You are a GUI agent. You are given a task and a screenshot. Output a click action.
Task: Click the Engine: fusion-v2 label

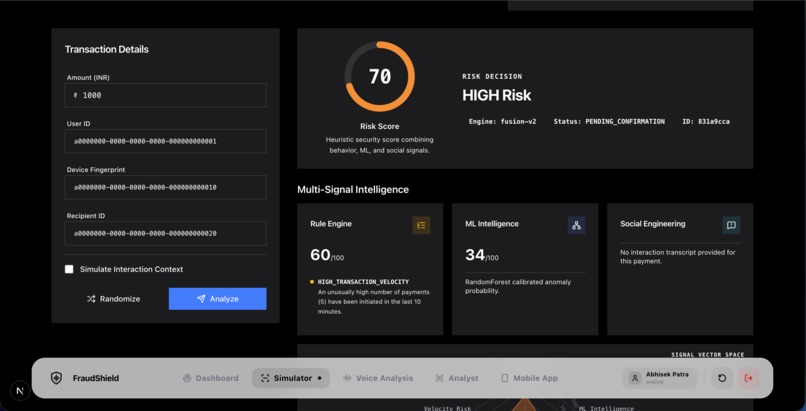tap(502, 122)
